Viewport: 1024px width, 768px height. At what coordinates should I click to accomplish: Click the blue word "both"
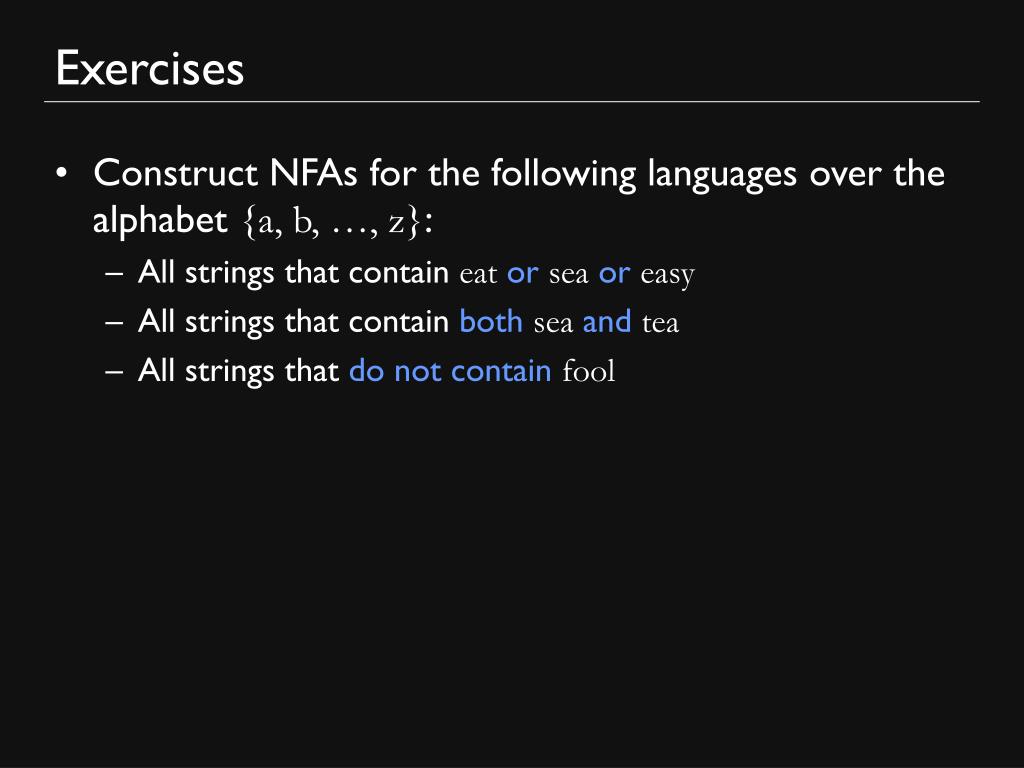tap(491, 321)
